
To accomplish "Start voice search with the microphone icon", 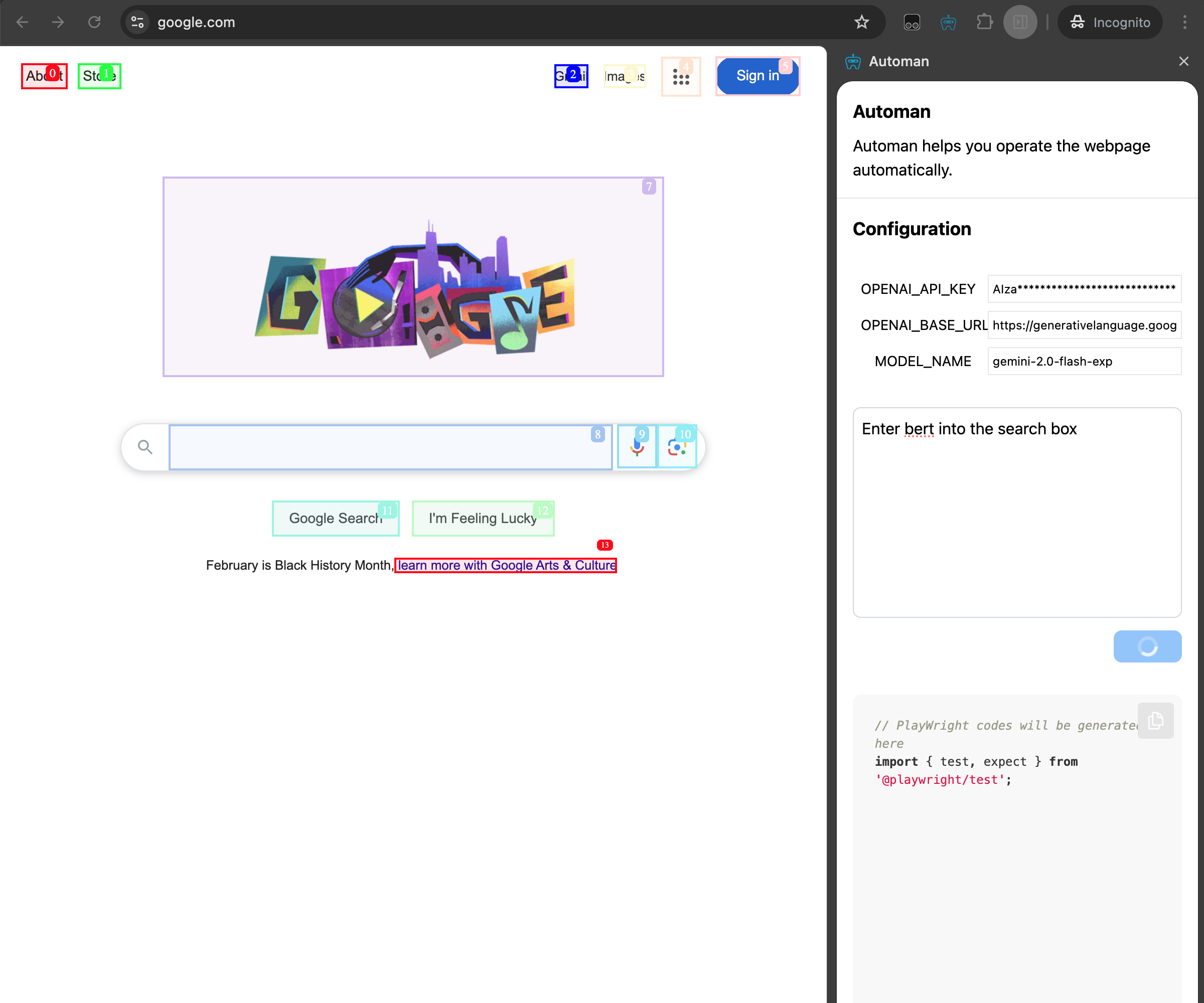I will point(637,447).
